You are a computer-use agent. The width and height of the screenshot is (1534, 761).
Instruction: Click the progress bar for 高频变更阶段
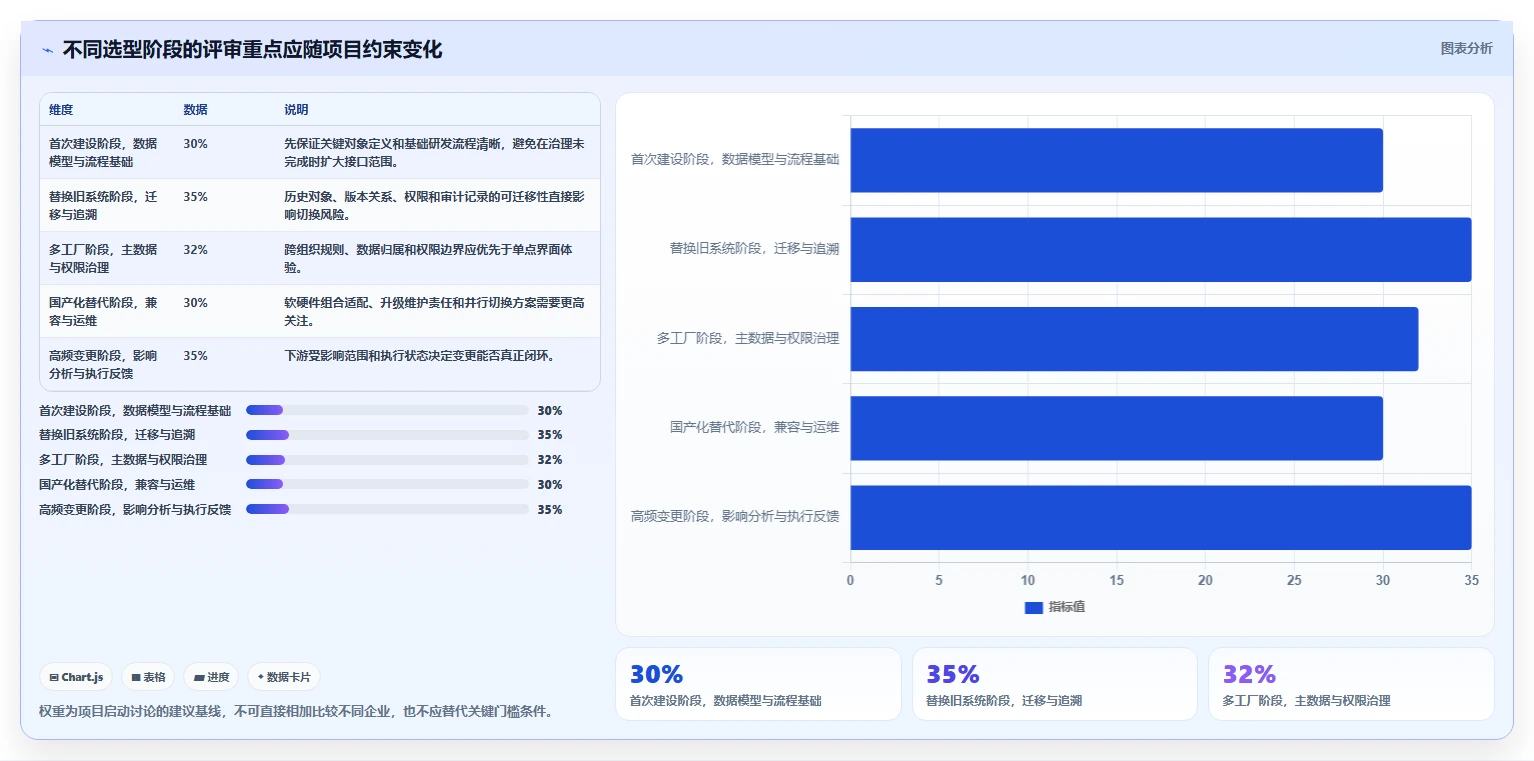click(387, 509)
